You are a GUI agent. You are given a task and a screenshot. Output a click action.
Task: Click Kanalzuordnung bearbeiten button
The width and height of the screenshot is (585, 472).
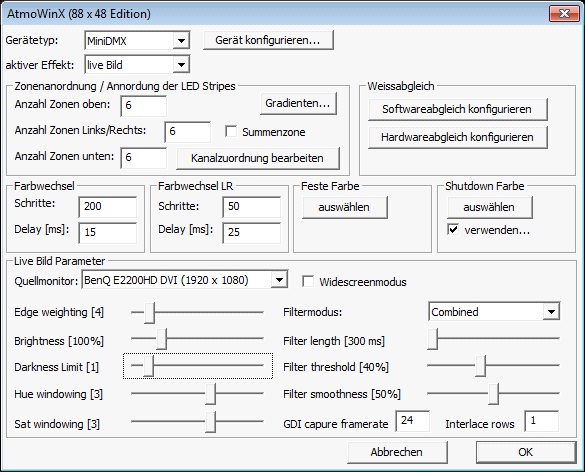[257, 158]
